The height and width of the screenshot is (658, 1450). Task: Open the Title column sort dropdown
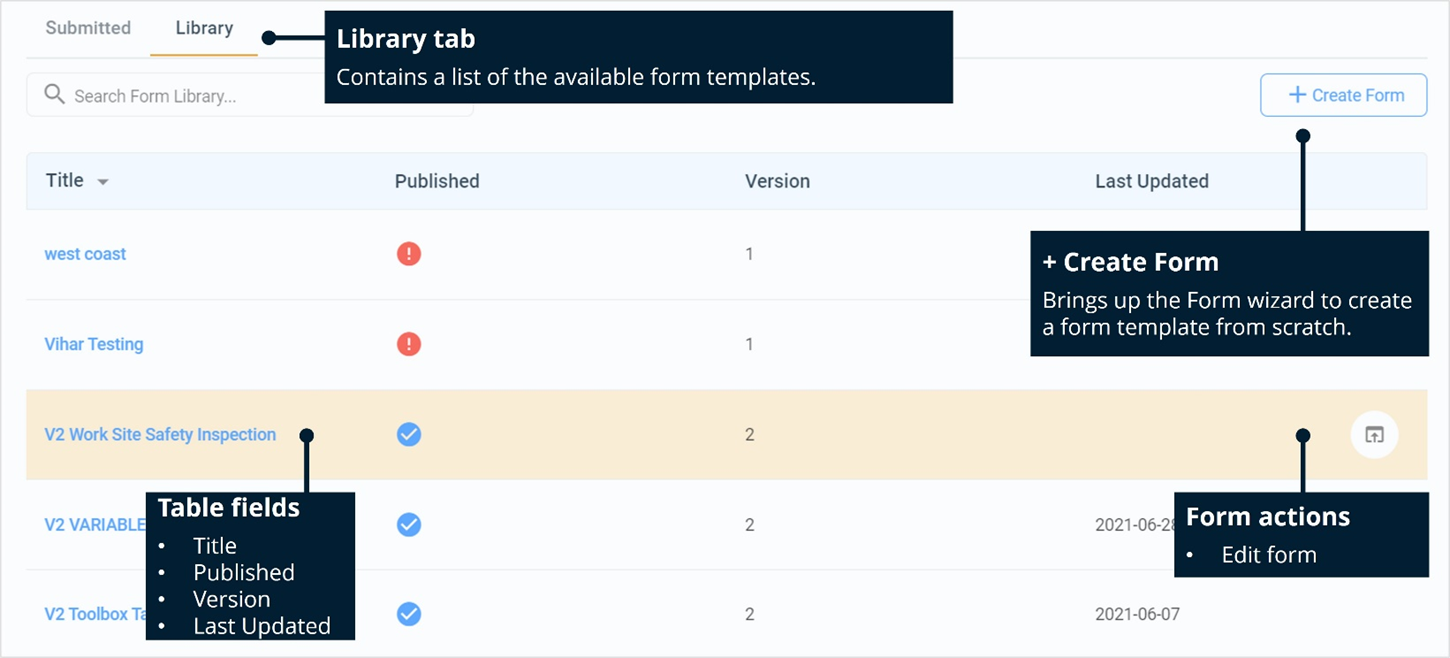pos(104,181)
